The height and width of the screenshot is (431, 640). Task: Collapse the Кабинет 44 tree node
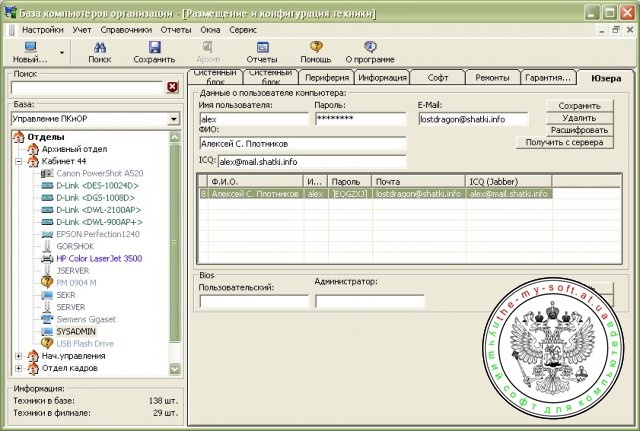point(20,162)
